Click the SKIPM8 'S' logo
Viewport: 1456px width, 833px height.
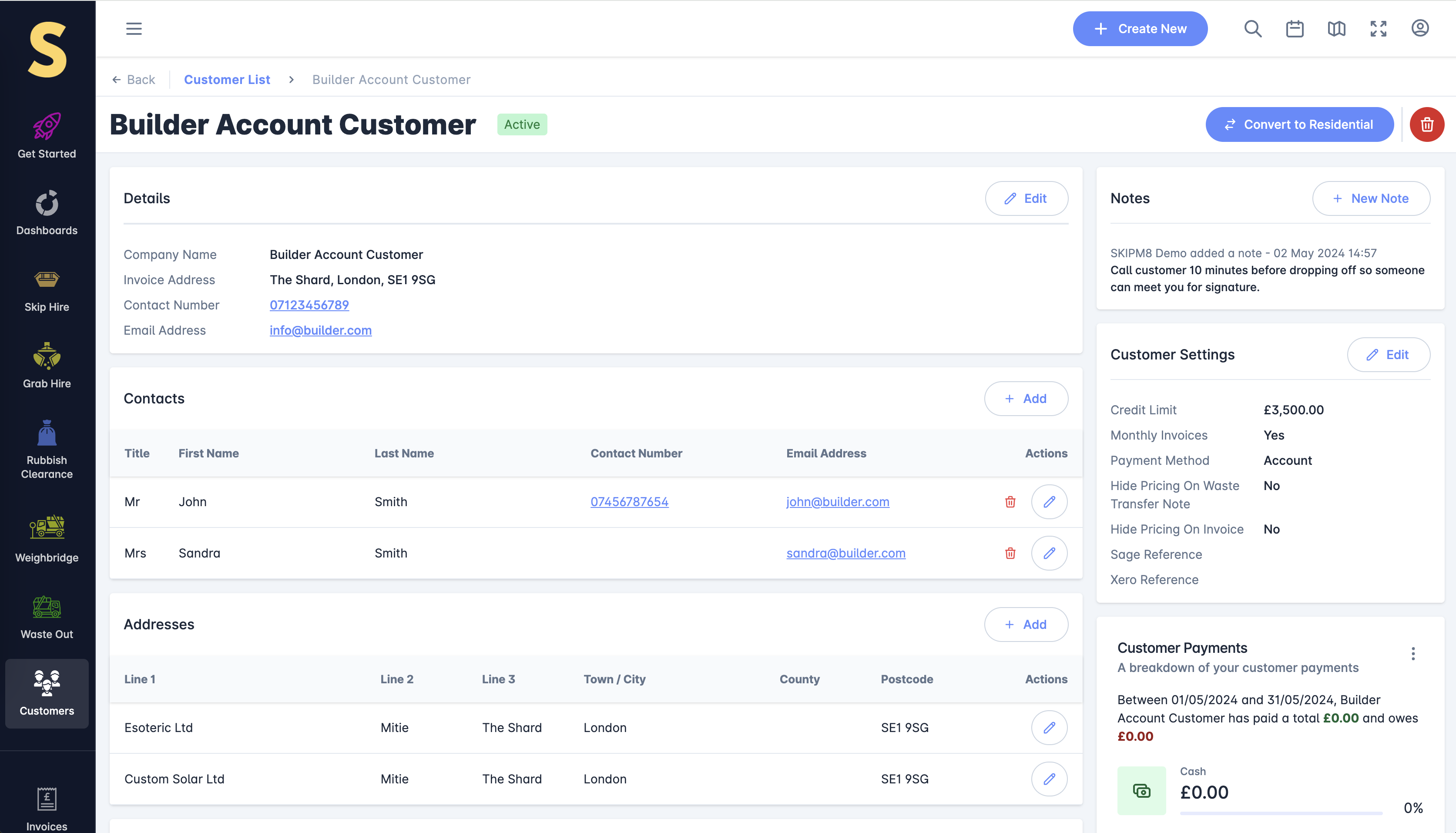pyautogui.click(x=47, y=50)
